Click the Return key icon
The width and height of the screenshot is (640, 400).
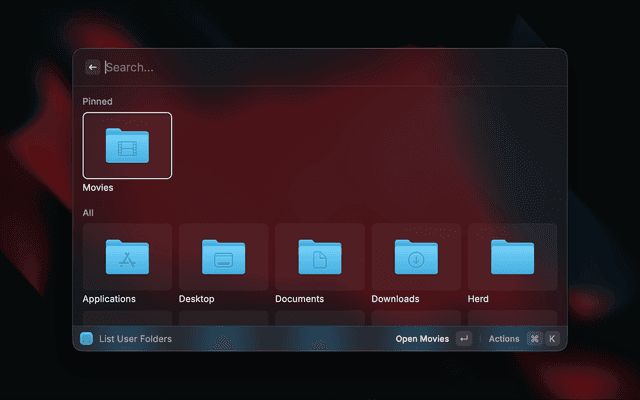(x=464, y=339)
